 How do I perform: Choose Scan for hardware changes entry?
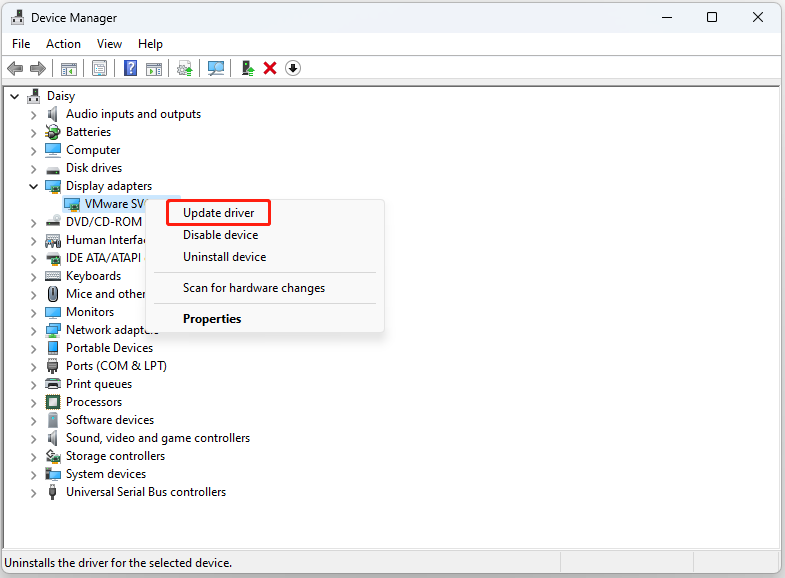pyautogui.click(x=254, y=288)
